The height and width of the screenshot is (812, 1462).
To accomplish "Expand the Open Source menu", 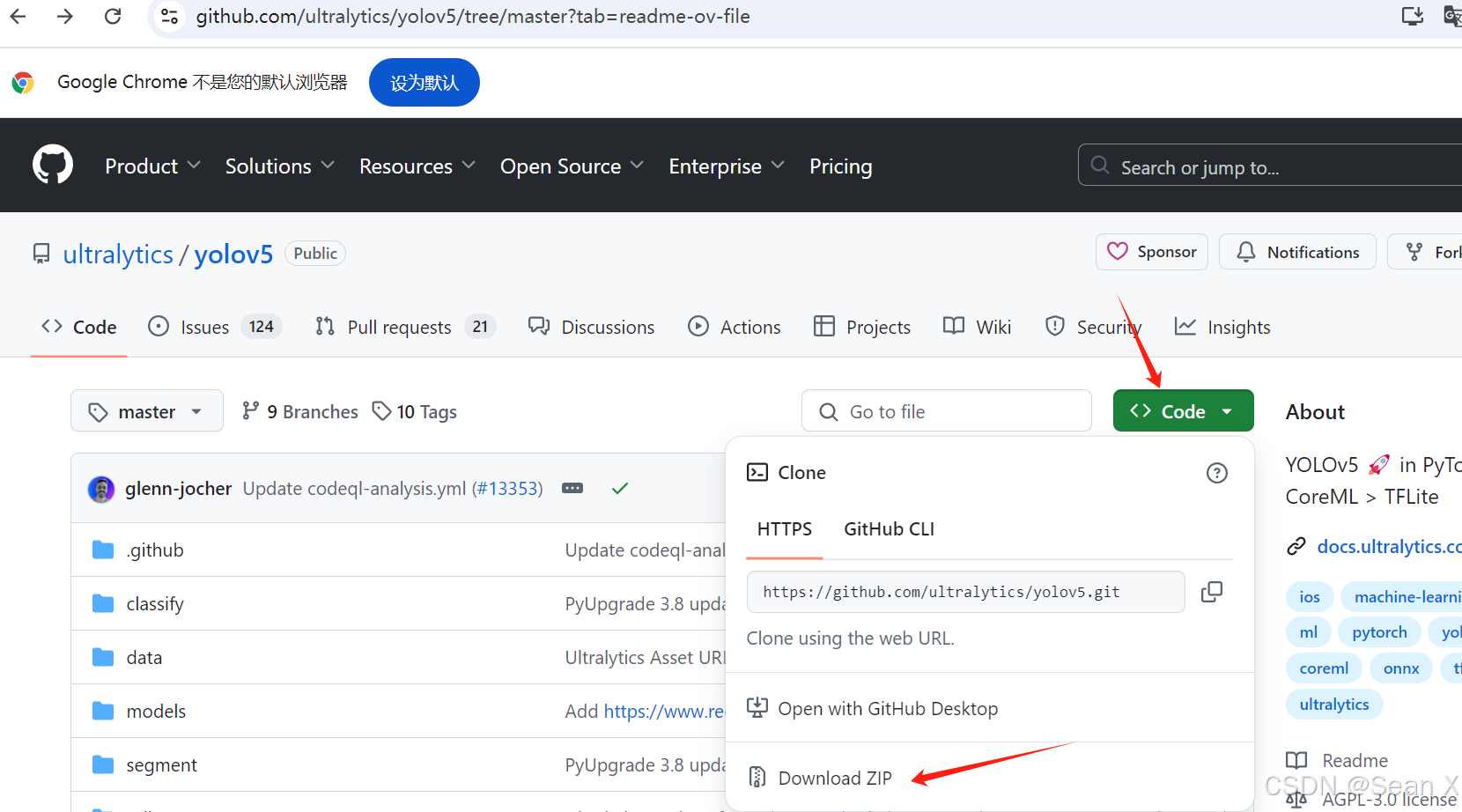I will 572,166.
